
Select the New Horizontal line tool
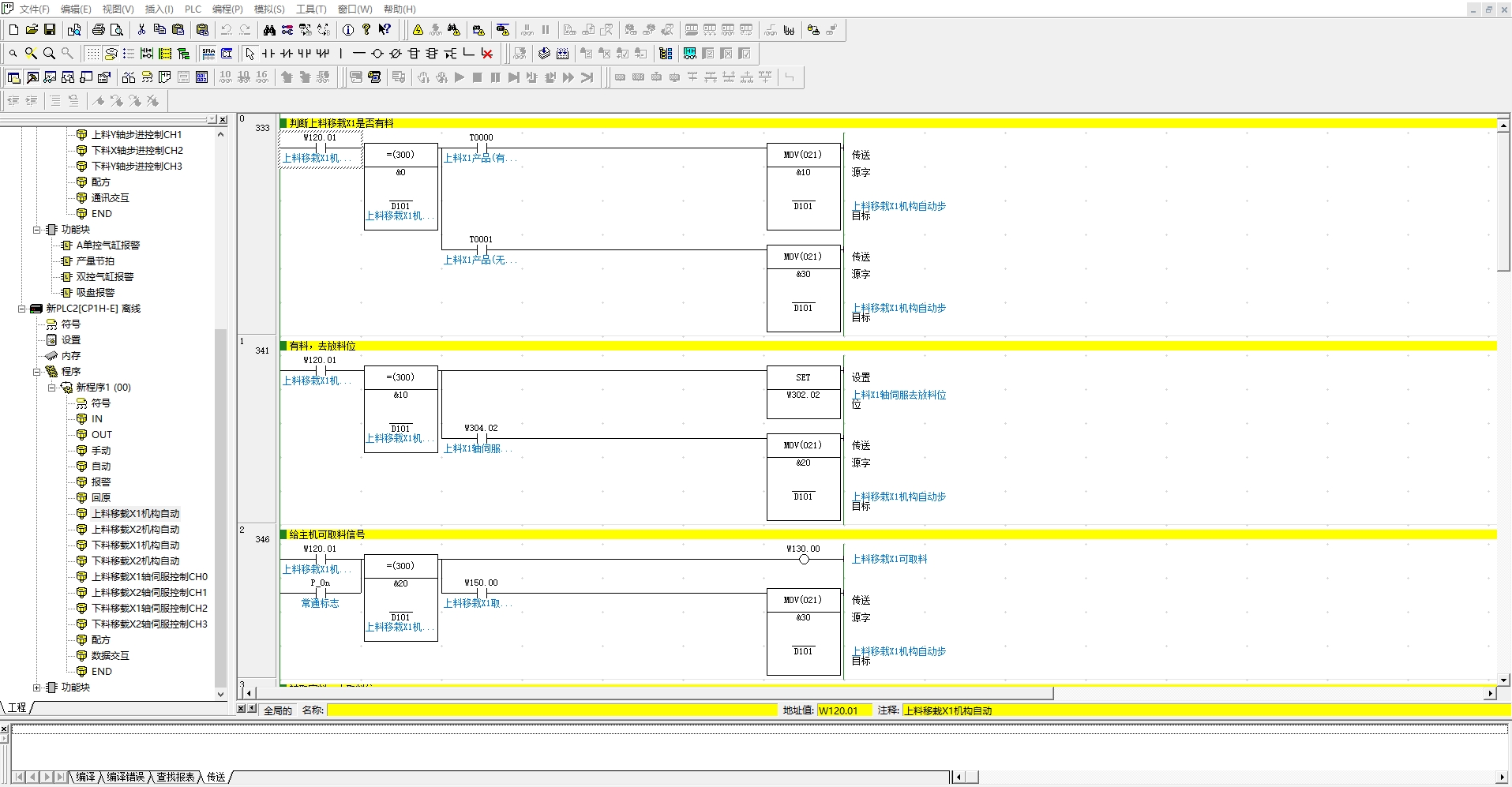tap(359, 54)
